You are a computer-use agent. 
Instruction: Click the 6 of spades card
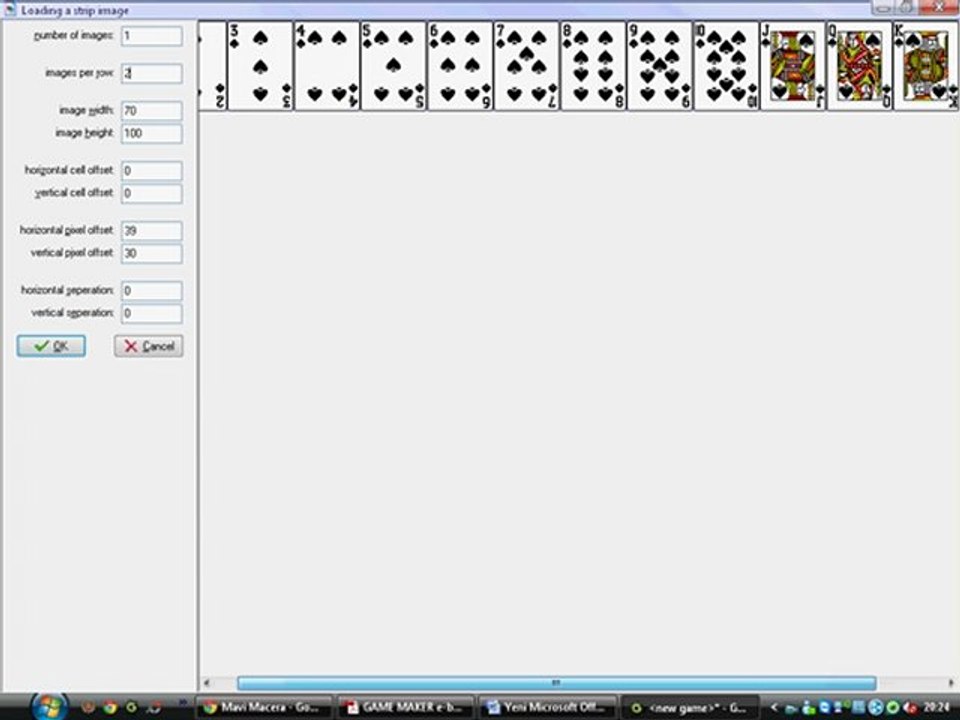460,66
